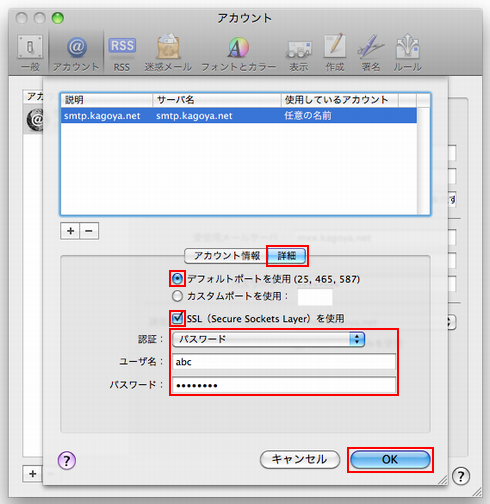Click the ユーザ名 field containing abc
Viewport: 490px width, 504px height.
pos(284,362)
